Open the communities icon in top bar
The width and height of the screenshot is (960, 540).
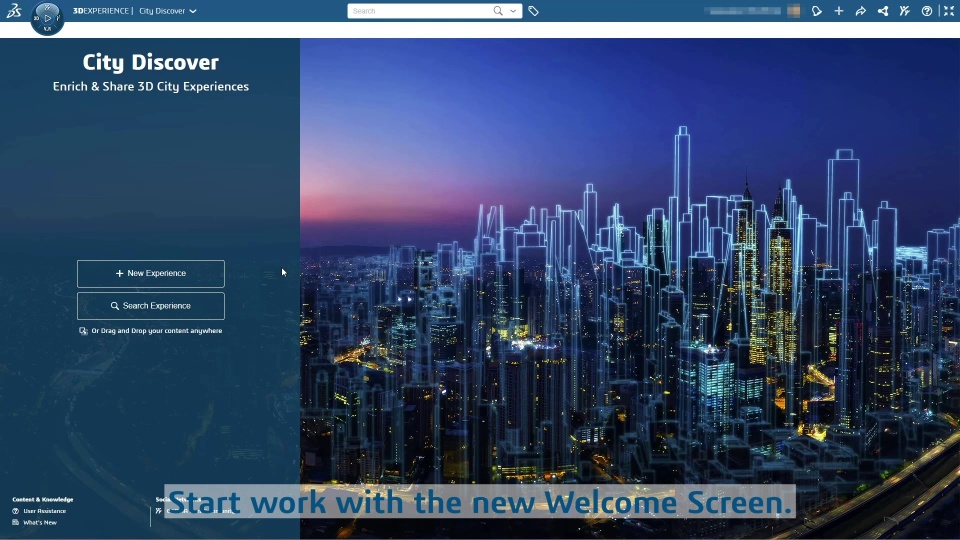click(905, 11)
